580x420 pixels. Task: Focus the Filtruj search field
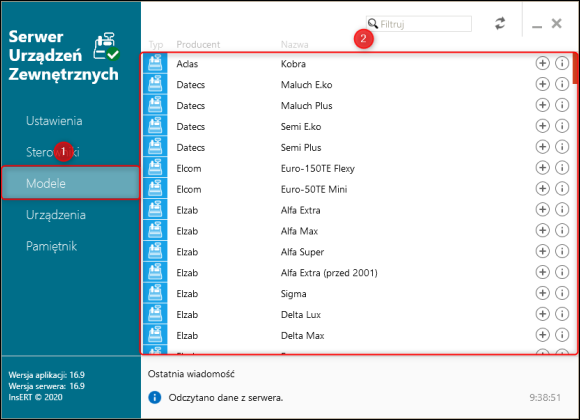pos(419,24)
